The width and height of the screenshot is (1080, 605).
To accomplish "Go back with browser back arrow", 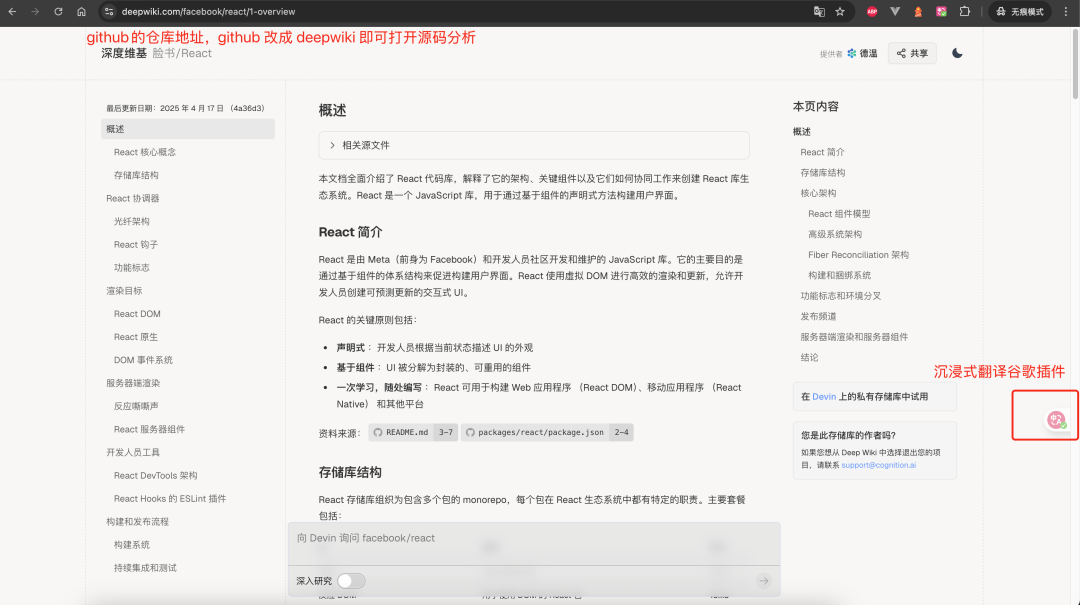I will coord(12,12).
